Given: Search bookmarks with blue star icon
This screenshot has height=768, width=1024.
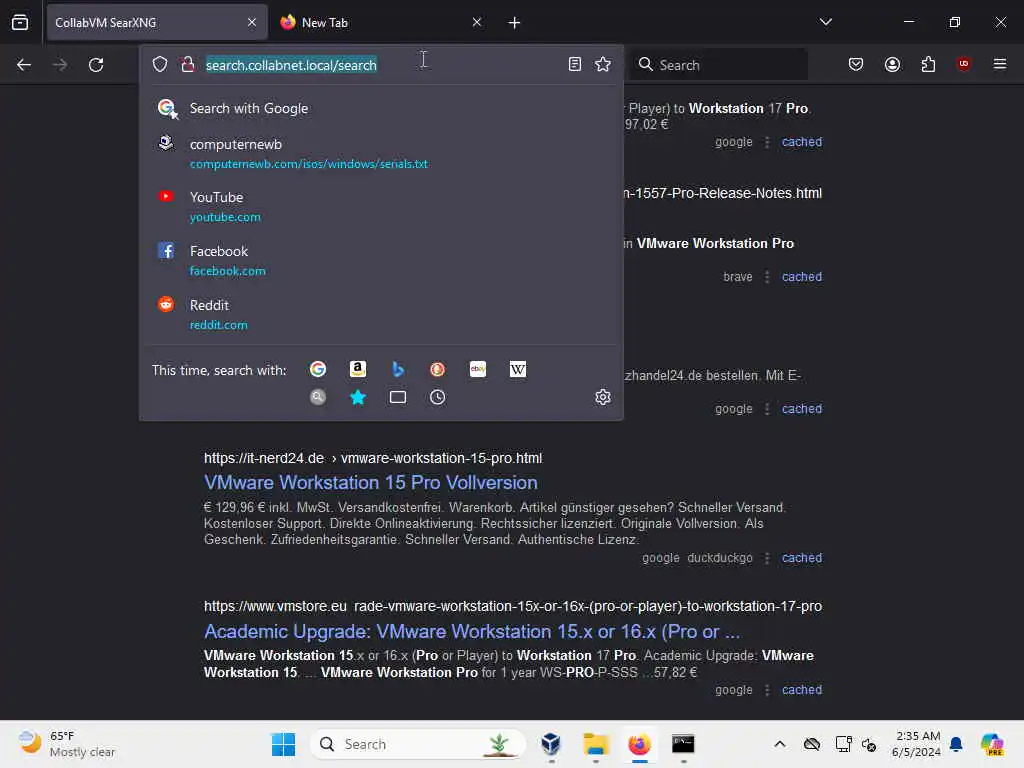Looking at the screenshot, I should point(358,397).
